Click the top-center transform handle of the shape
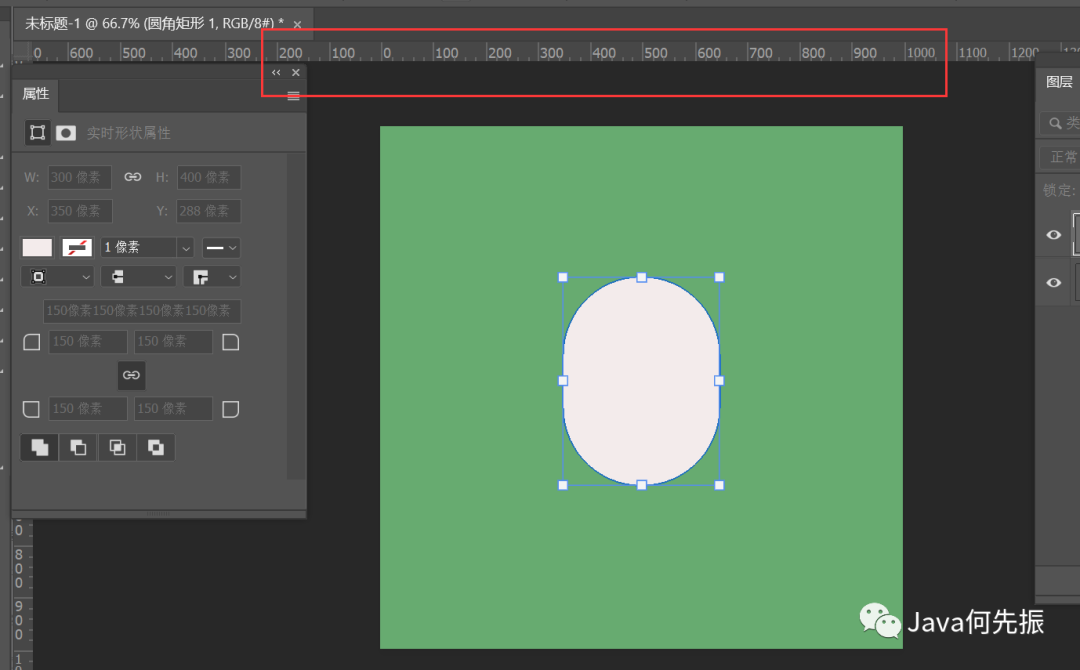The width and height of the screenshot is (1080, 670). click(x=641, y=277)
